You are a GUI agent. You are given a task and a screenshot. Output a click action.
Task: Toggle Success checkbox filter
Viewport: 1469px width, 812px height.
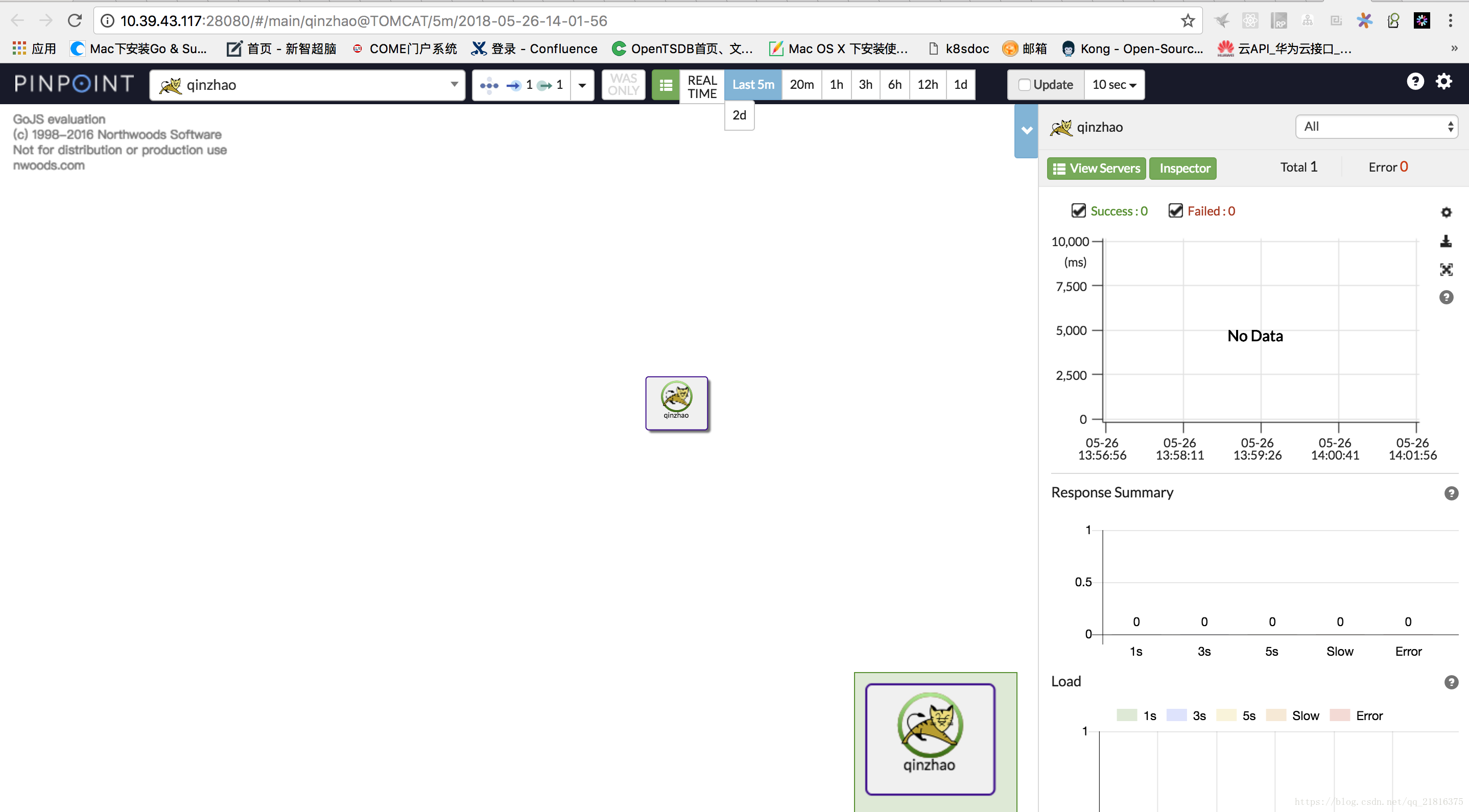(x=1078, y=211)
